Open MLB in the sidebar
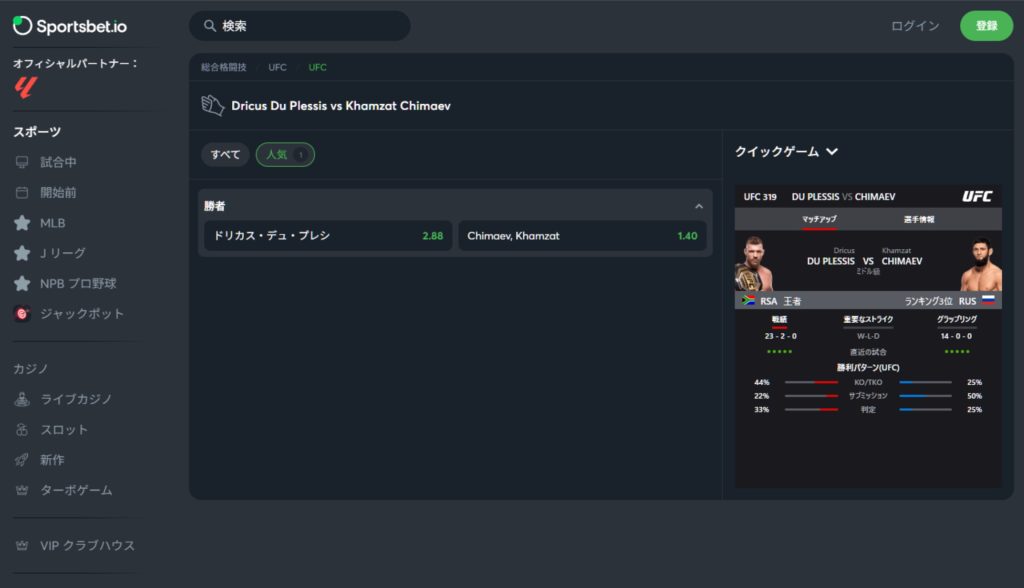Screen dimensions: 1024x588 tap(52, 223)
